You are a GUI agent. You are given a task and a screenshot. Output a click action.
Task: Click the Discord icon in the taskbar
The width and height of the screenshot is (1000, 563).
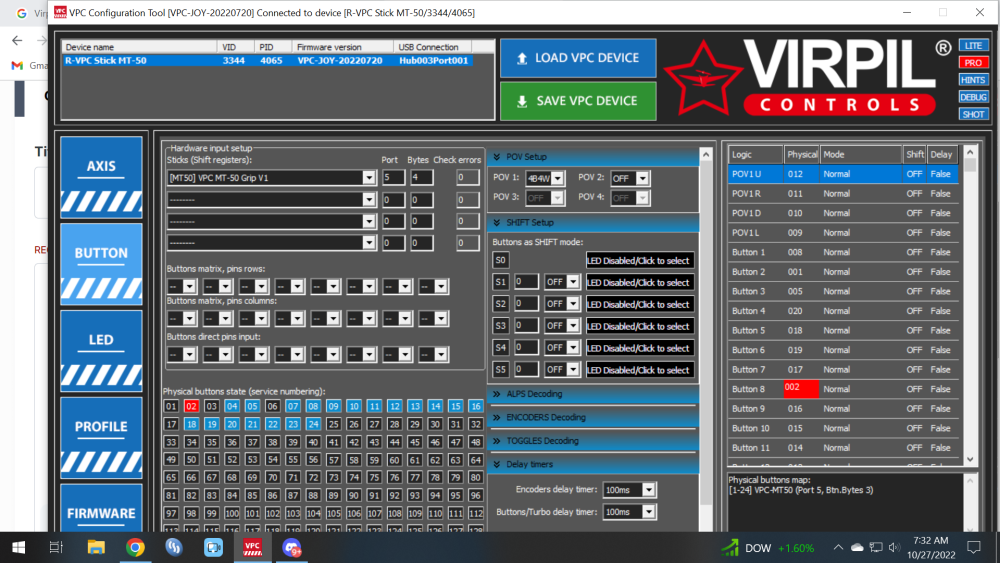coord(292,547)
